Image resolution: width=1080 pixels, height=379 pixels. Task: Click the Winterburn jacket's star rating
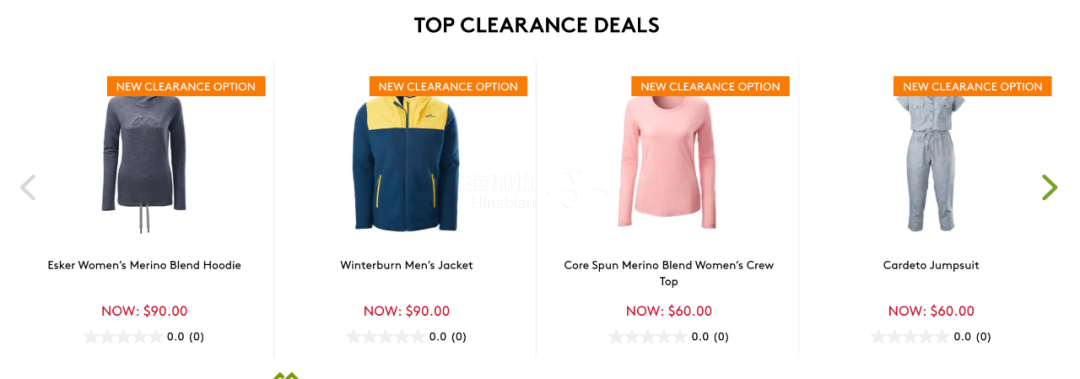click(386, 337)
